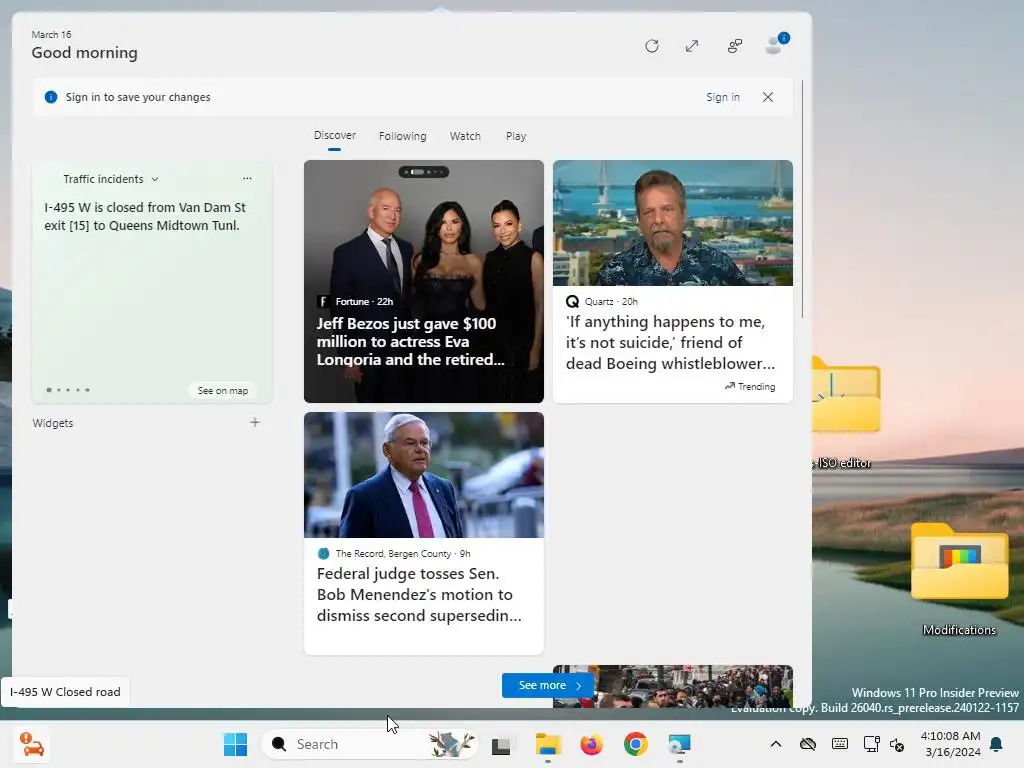1024x768 pixels.
Task: Show hidden system tray icons
Action: coord(776,744)
